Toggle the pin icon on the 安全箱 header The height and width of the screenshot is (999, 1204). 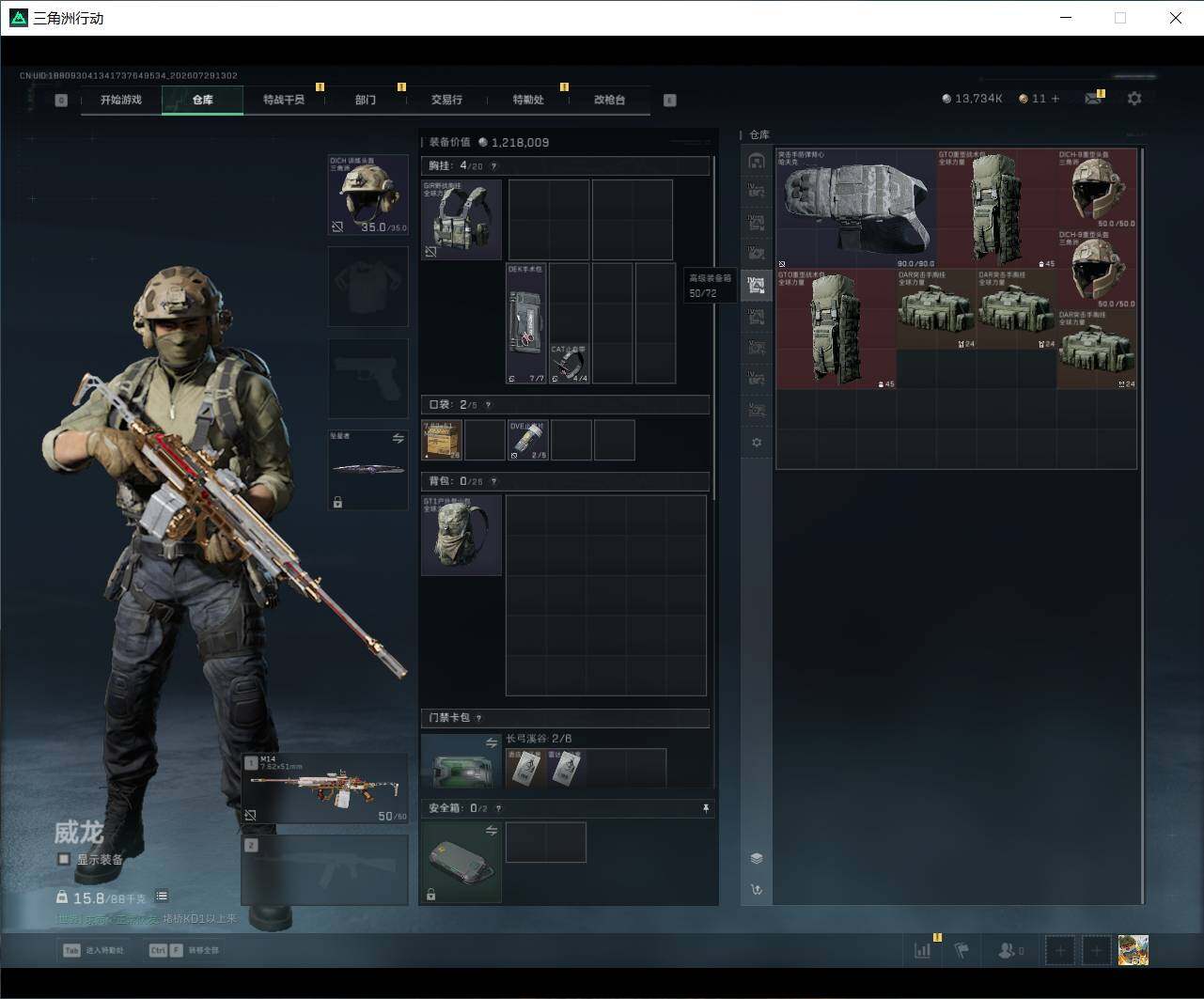705,808
